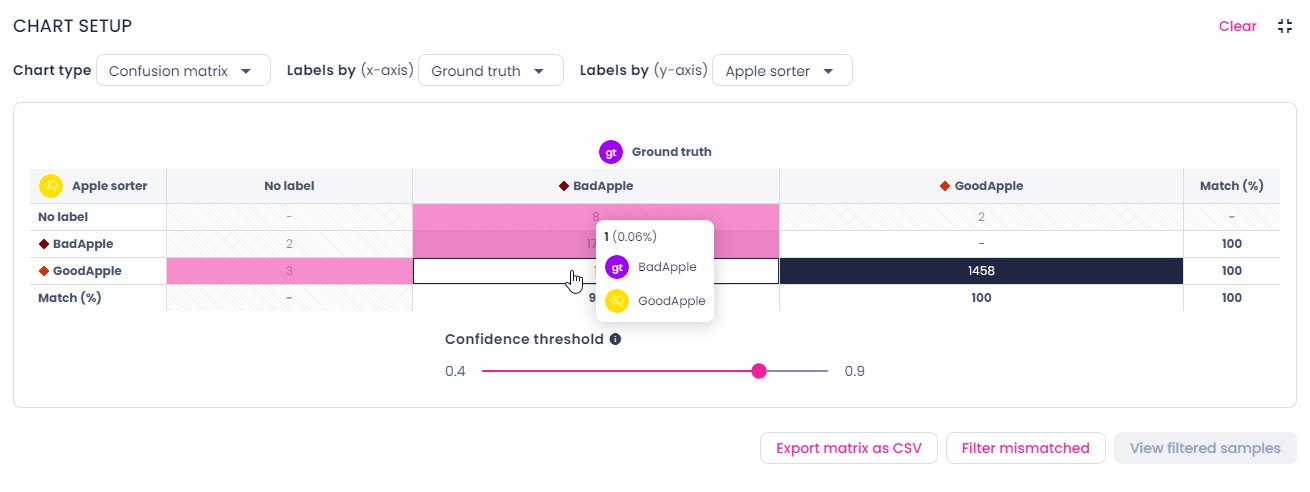Screen dimensions: 1310x492
Task: Click the purple gt icon in the tooltip
Action: pos(617,267)
